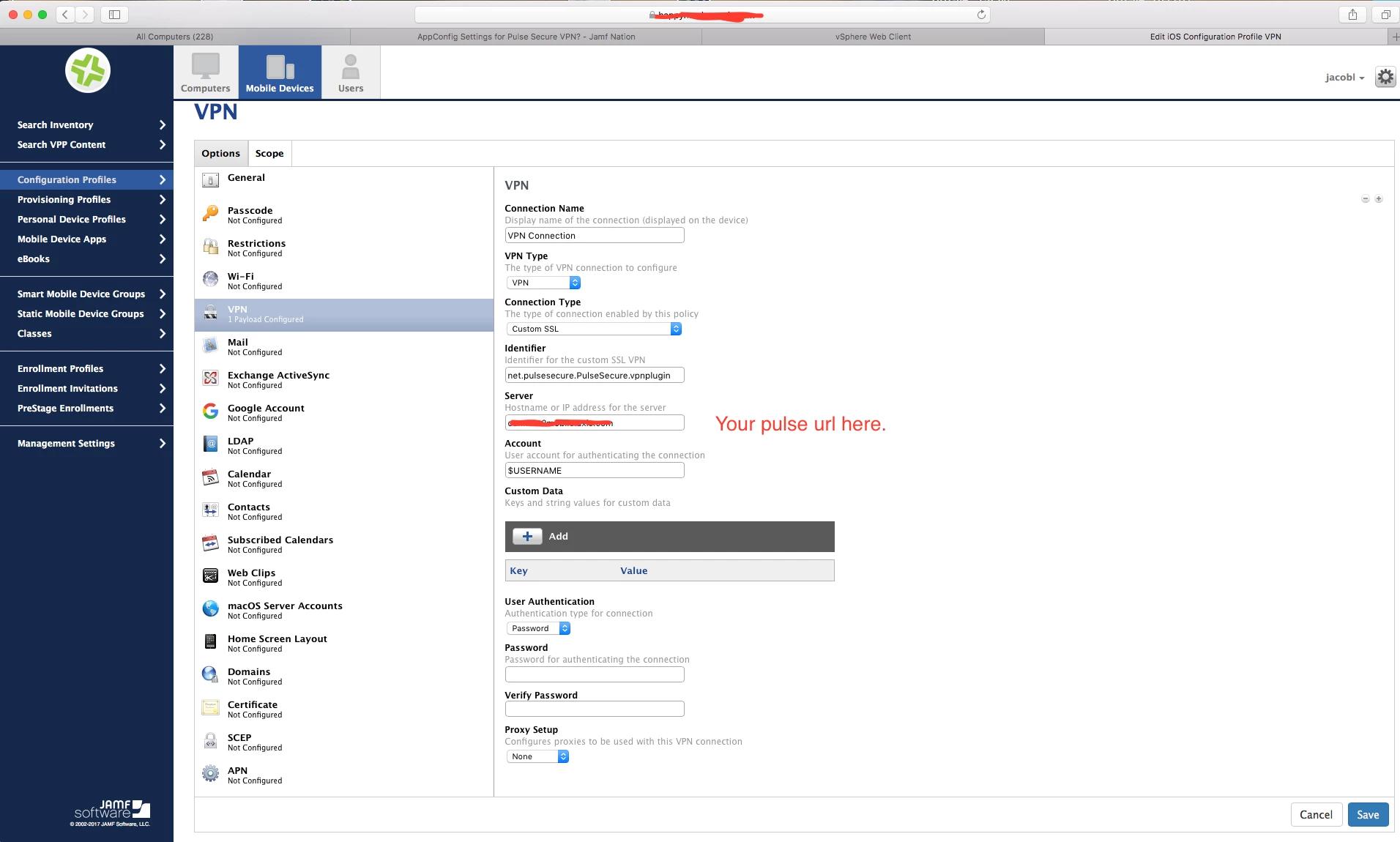Open the jacobl user menu
This screenshot has width=1400, height=842.
[x=1345, y=77]
